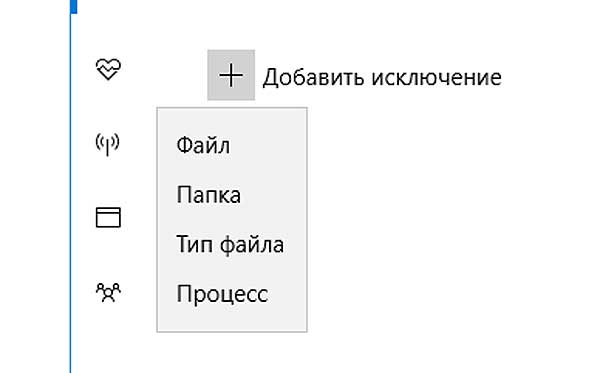The height and width of the screenshot is (373, 600).
Task: Click the plus icon to add exclusion
Action: tap(231, 75)
